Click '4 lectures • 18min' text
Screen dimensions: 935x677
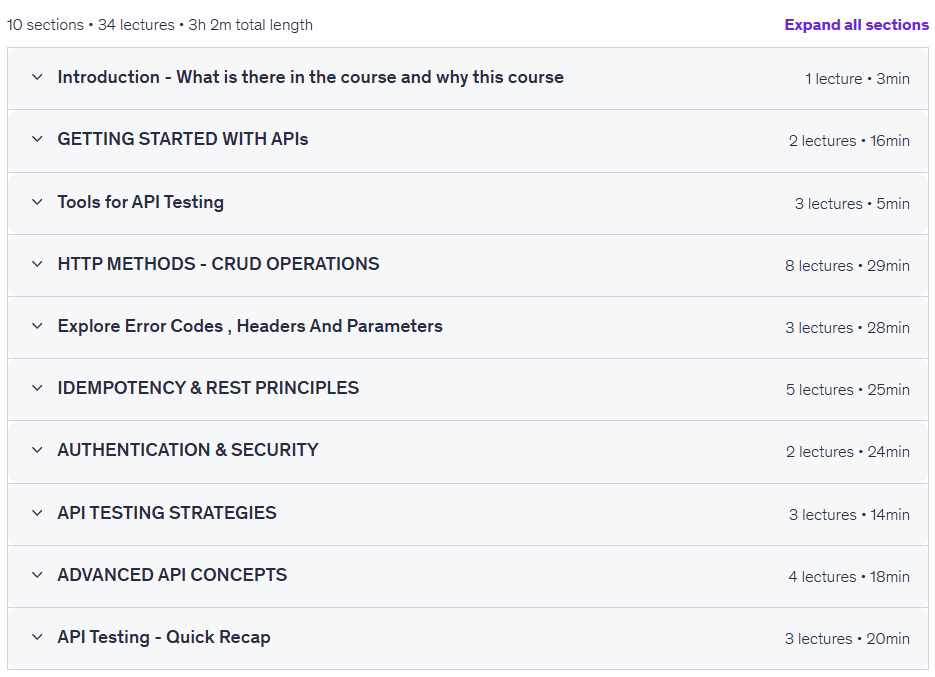(849, 577)
